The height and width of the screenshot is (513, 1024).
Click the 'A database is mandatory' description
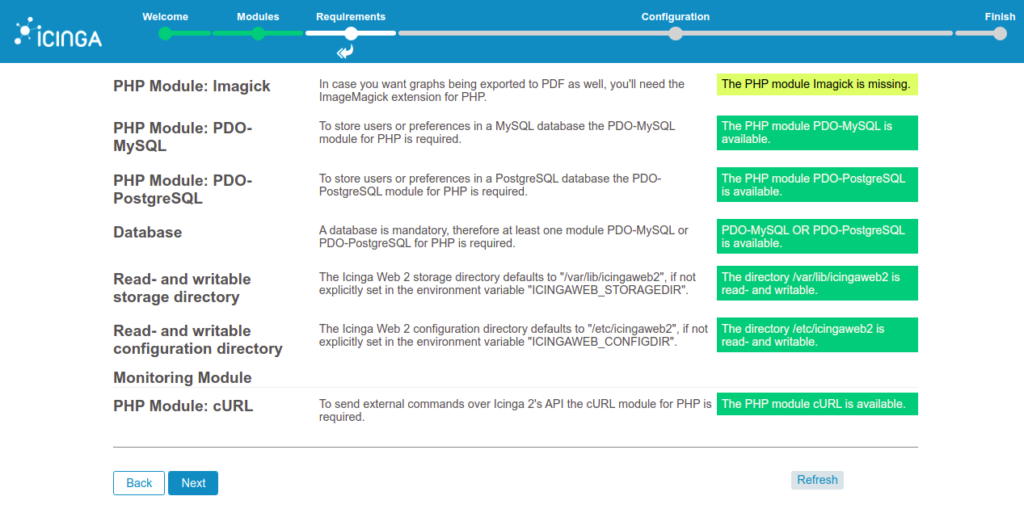pos(504,237)
